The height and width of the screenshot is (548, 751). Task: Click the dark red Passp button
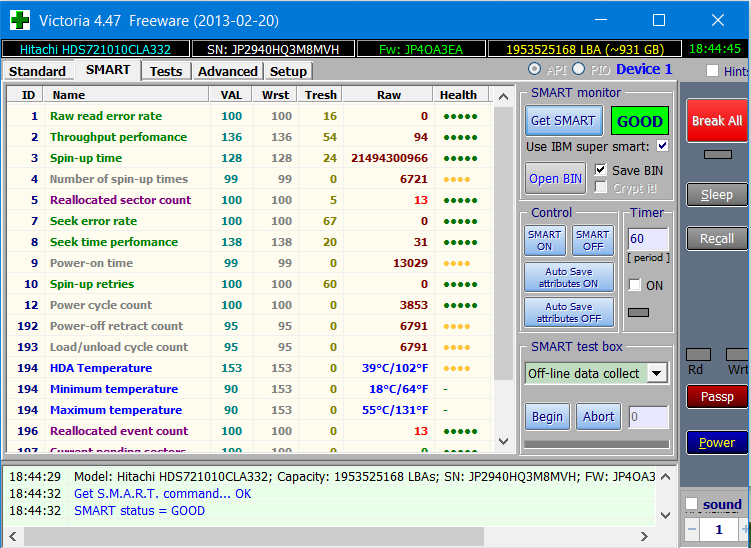[716, 397]
